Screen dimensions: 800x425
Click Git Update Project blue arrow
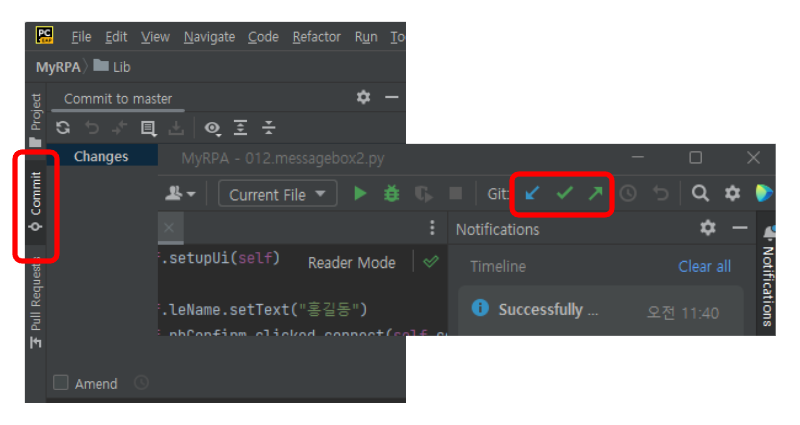[532, 193]
